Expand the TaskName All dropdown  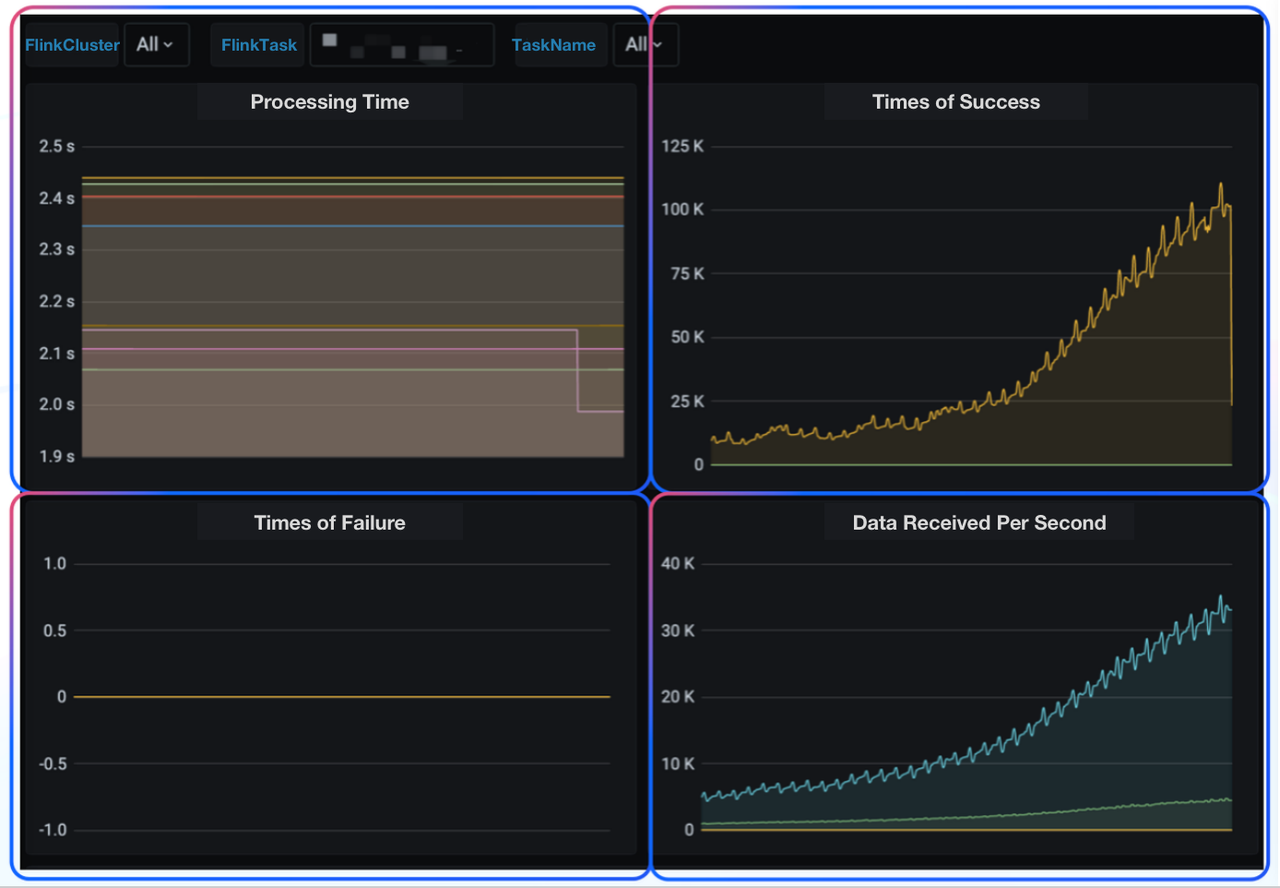coord(646,44)
